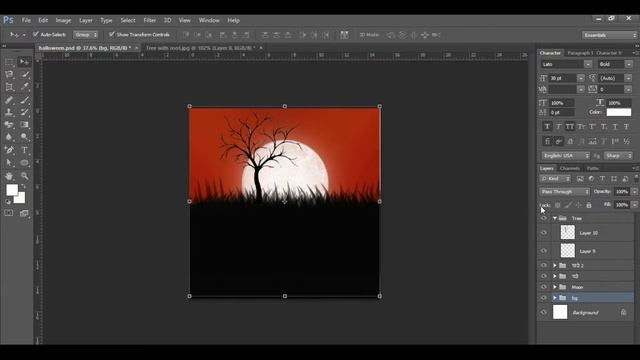Image resolution: width=640 pixels, height=360 pixels.
Task: Toggle Show Transform Controls checkbox
Action: [x=111, y=34]
